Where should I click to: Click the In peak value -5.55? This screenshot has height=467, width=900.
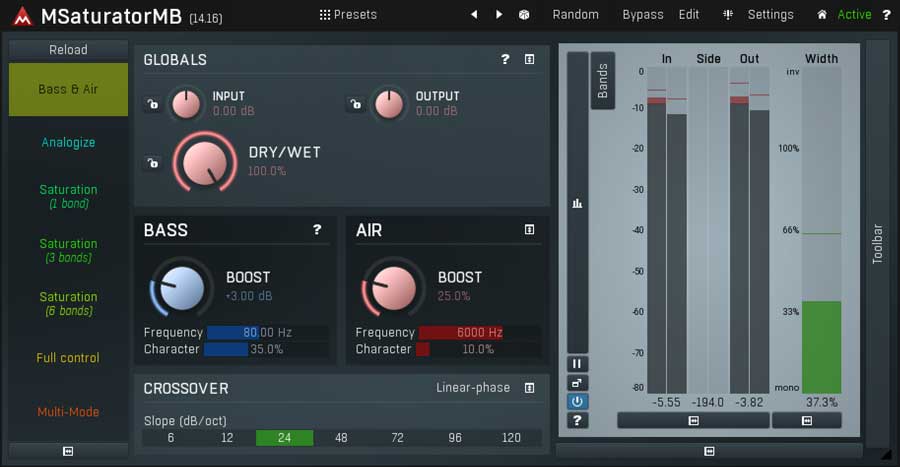666,402
